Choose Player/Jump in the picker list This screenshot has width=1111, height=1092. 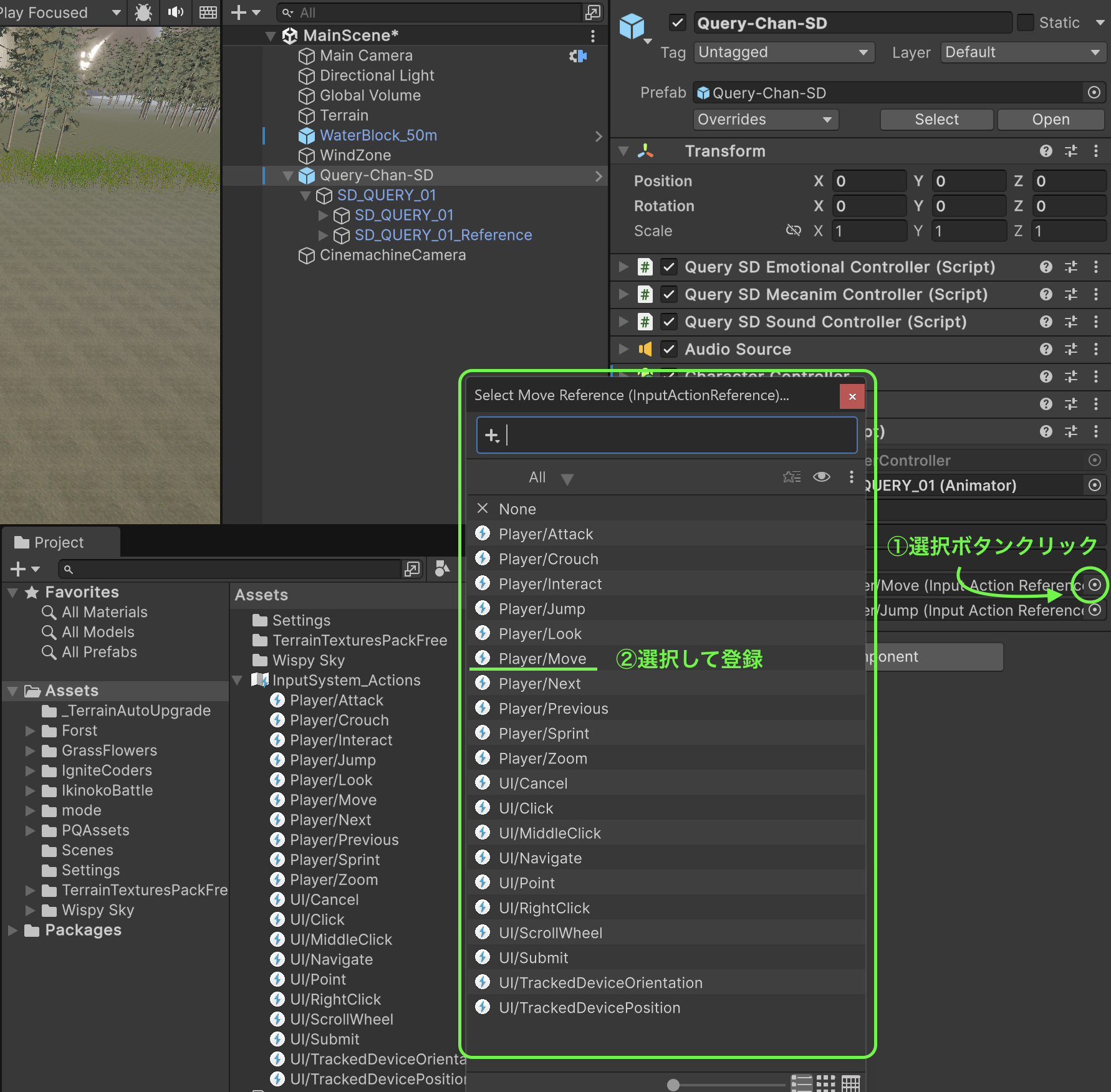click(666, 608)
